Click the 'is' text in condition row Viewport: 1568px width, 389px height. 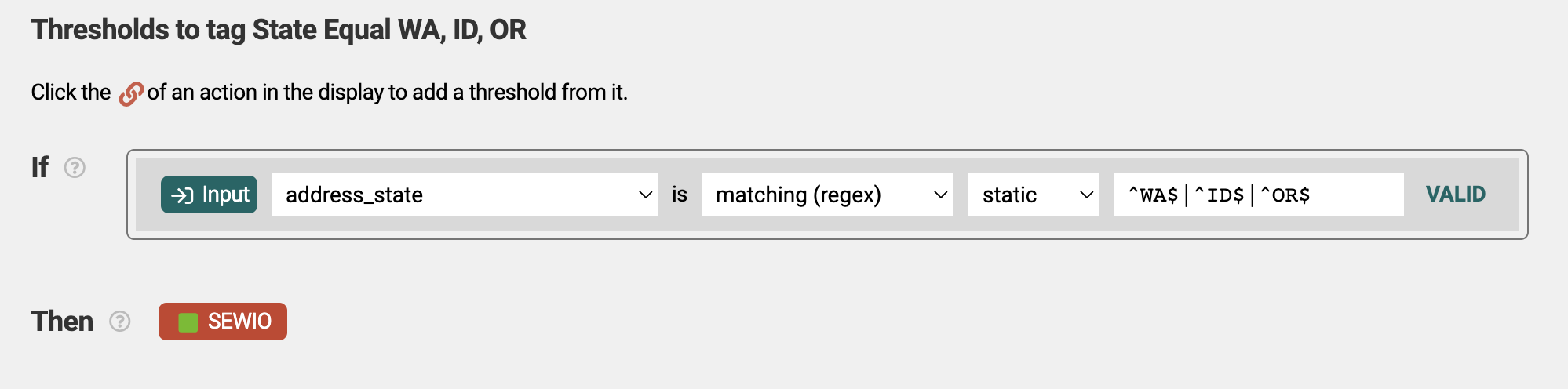pyautogui.click(x=680, y=194)
